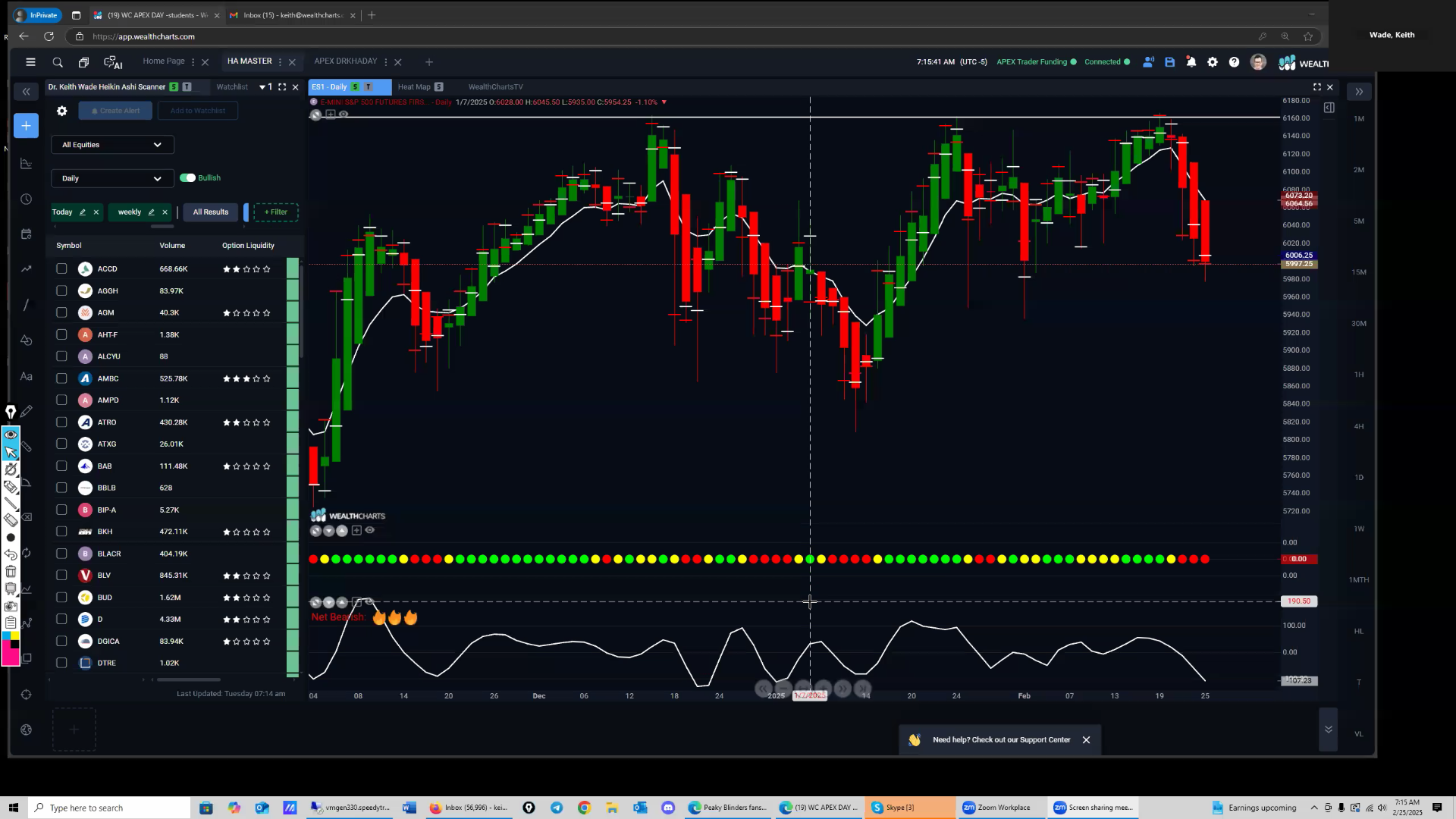Image resolution: width=1456 pixels, height=819 pixels.
Task: Click the undo arrow in annotation palette
Action: (11, 554)
